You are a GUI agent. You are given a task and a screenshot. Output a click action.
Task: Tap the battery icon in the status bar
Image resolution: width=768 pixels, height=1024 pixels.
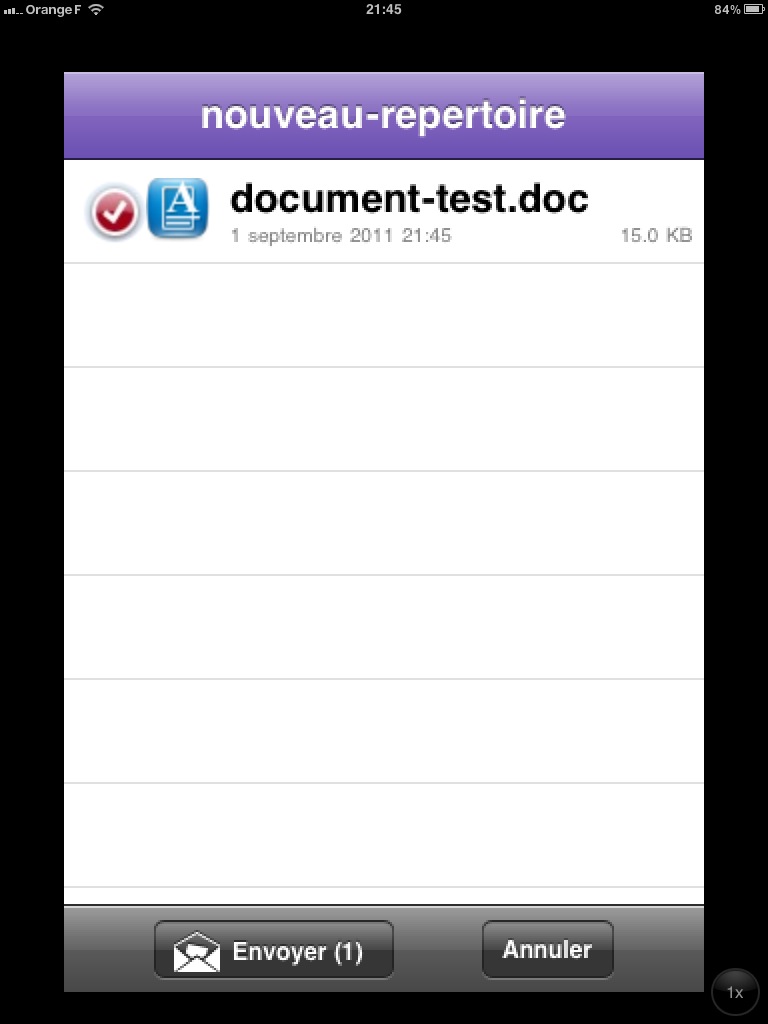click(754, 9)
